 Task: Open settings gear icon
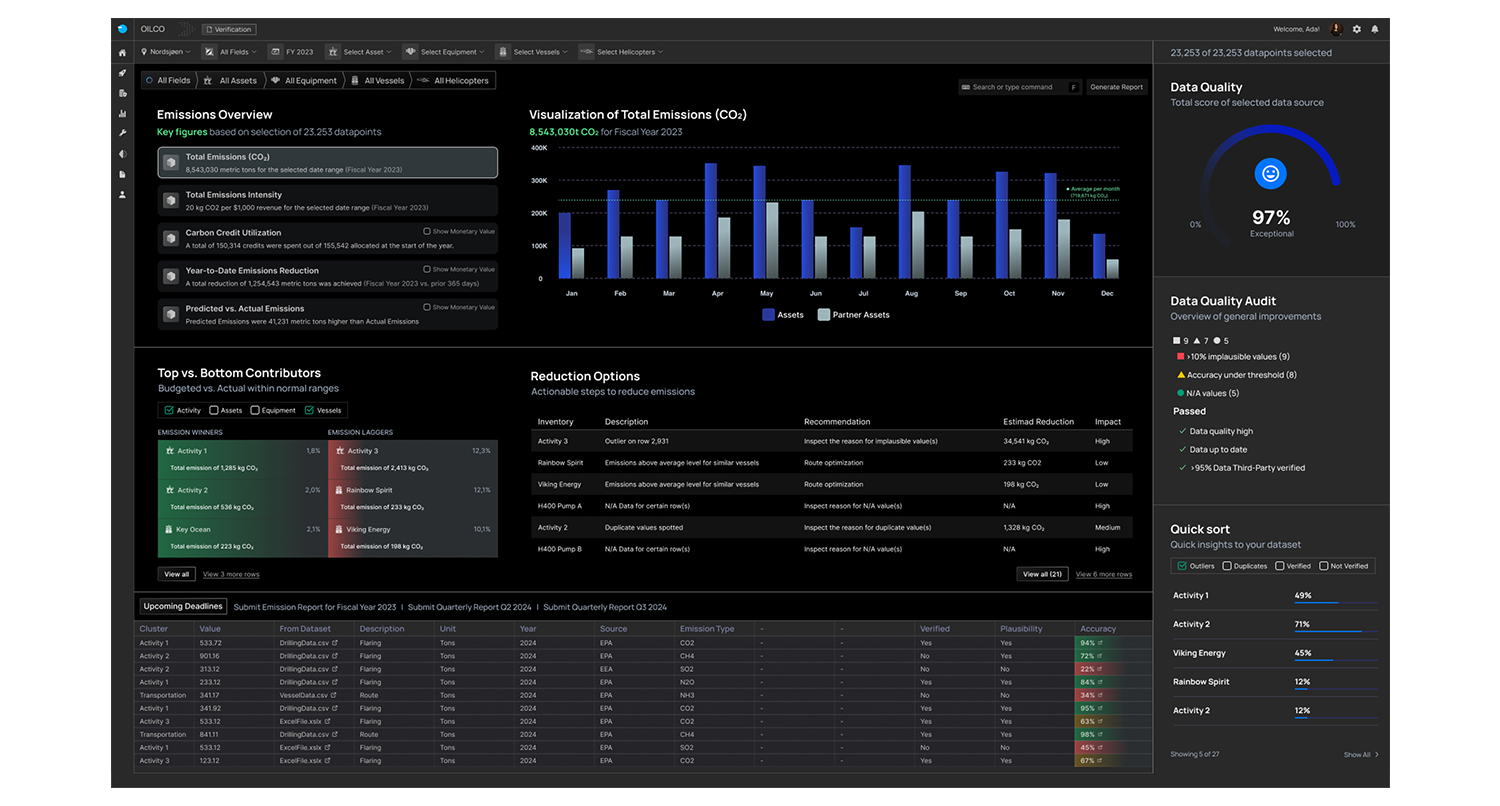tap(1356, 29)
